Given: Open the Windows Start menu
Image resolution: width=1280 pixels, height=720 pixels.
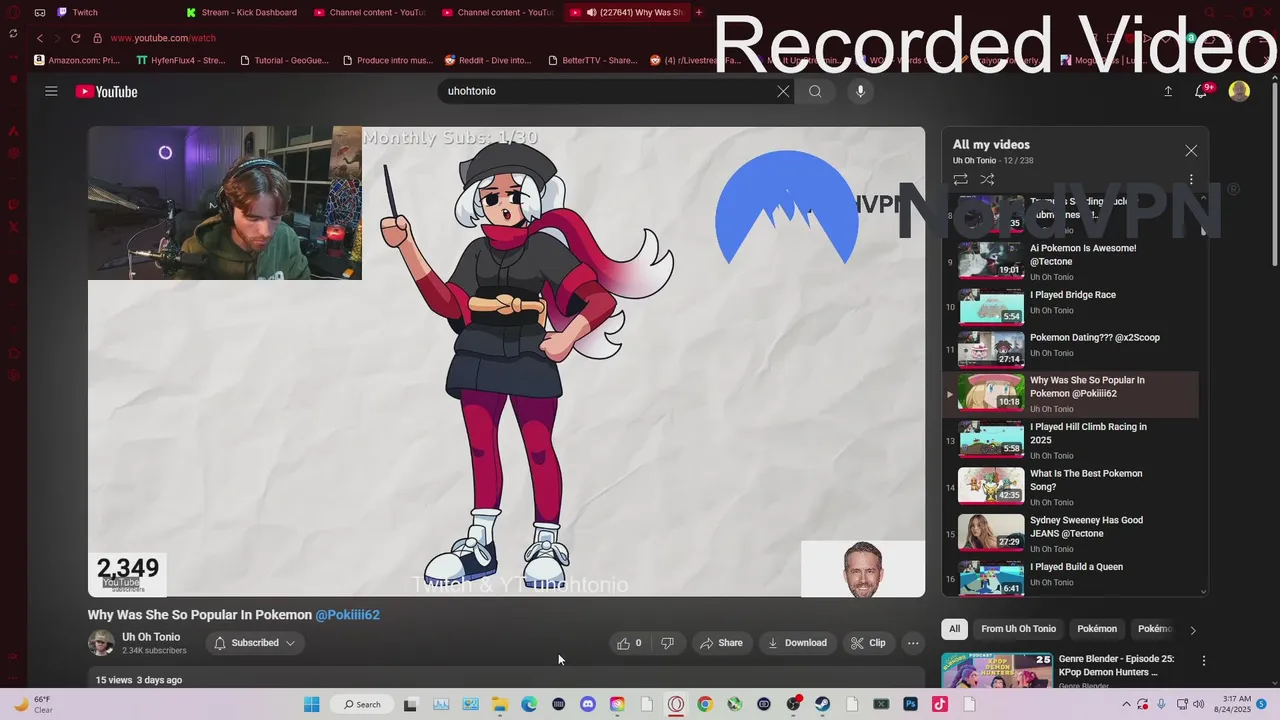Looking at the screenshot, I should (x=311, y=704).
